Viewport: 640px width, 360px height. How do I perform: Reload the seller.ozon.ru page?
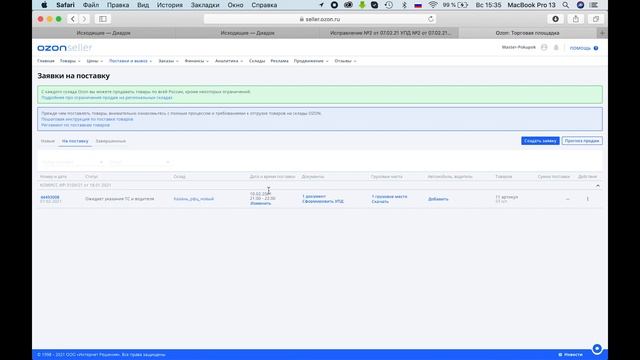coord(431,19)
